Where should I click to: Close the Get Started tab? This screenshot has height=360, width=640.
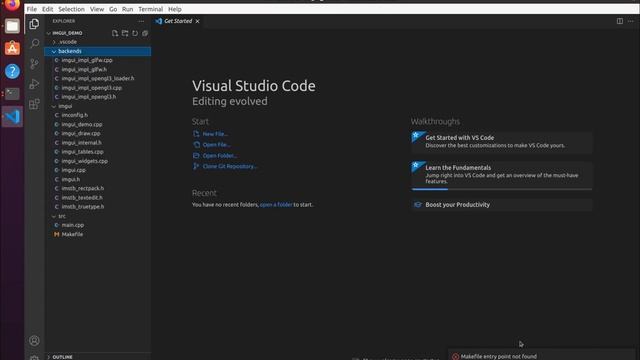[198, 21]
